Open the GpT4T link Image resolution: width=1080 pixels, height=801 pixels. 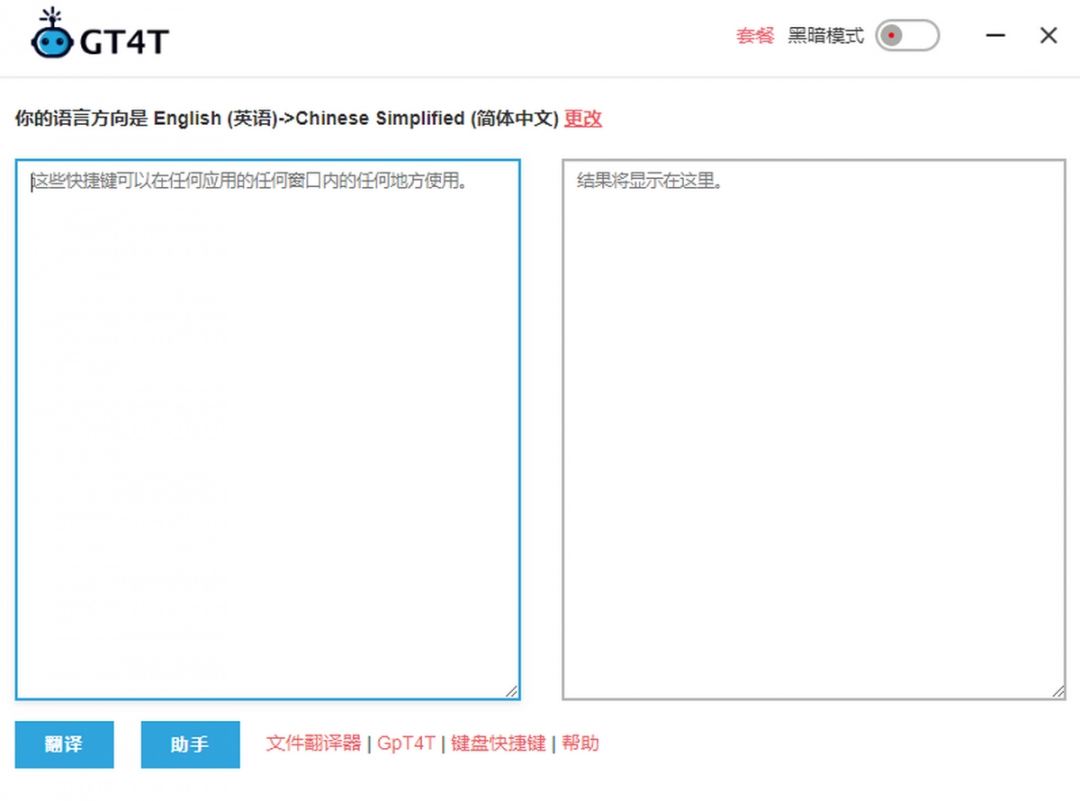(406, 743)
